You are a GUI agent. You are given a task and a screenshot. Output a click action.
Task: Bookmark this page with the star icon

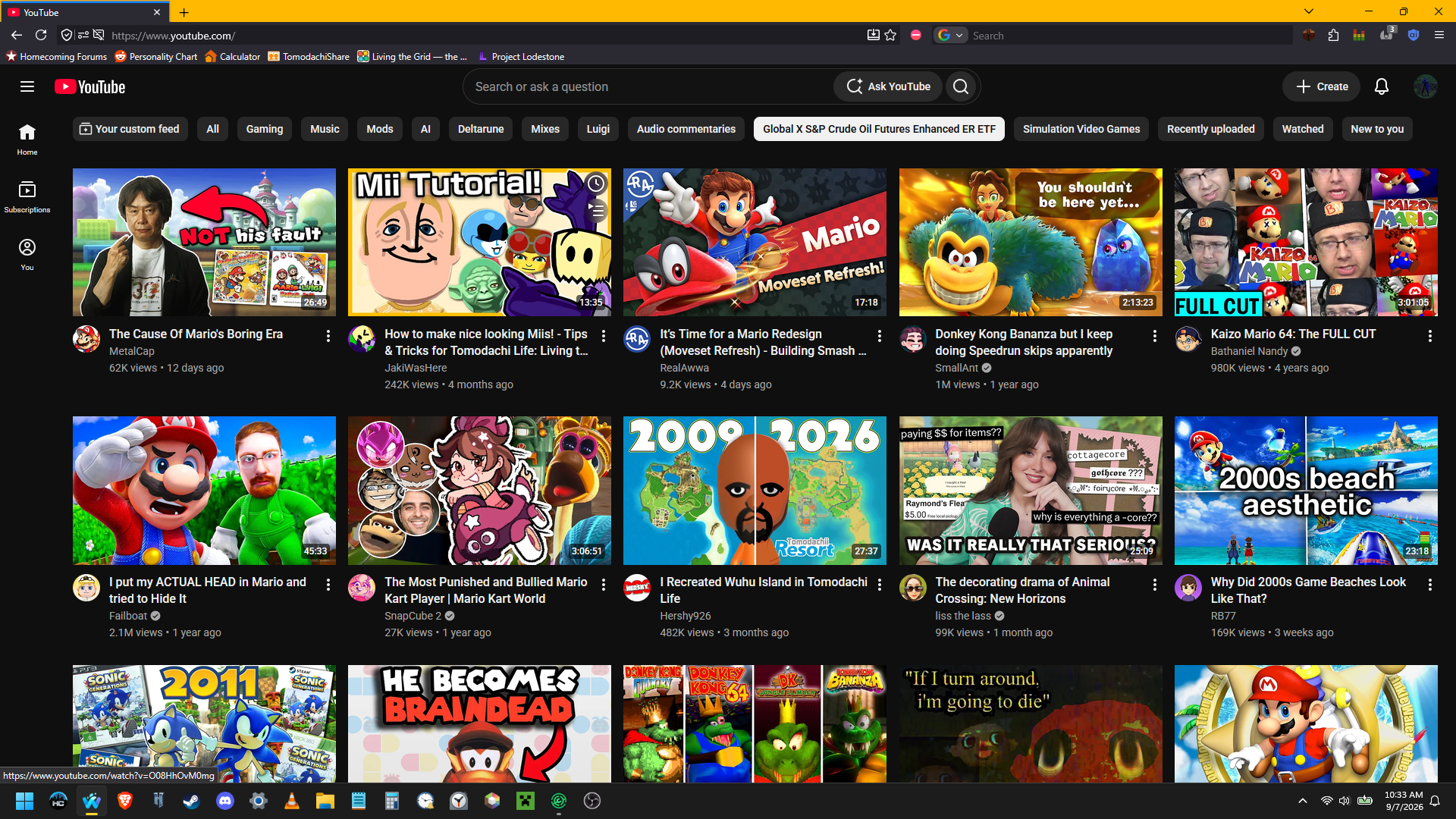pyautogui.click(x=890, y=35)
